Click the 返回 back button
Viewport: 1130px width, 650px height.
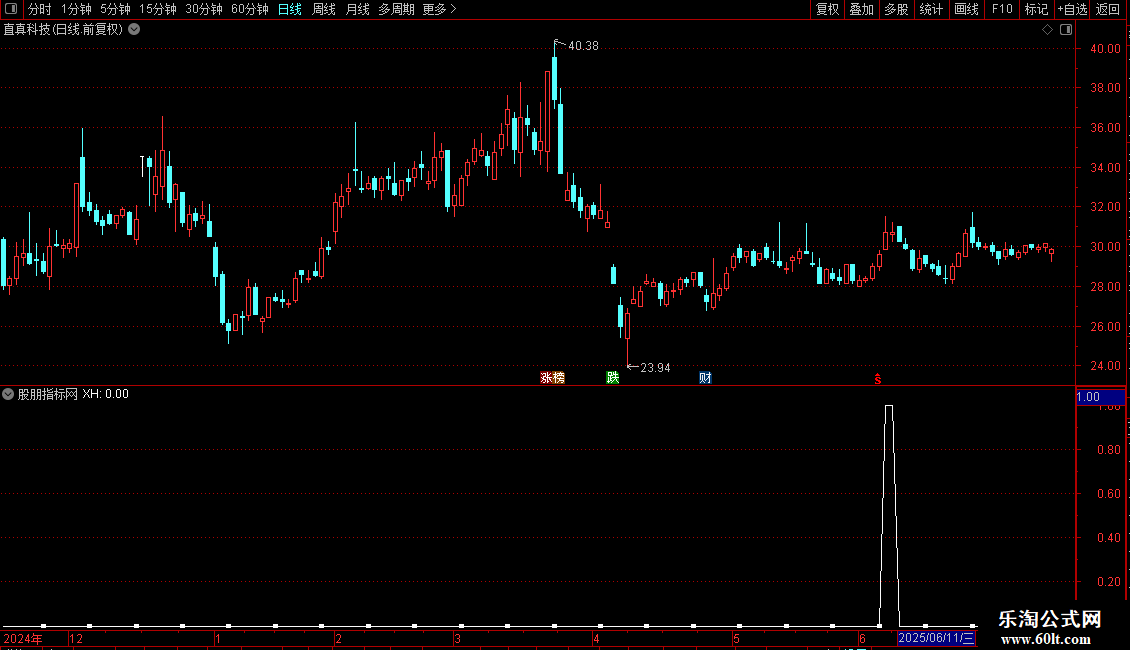(x=1108, y=9)
